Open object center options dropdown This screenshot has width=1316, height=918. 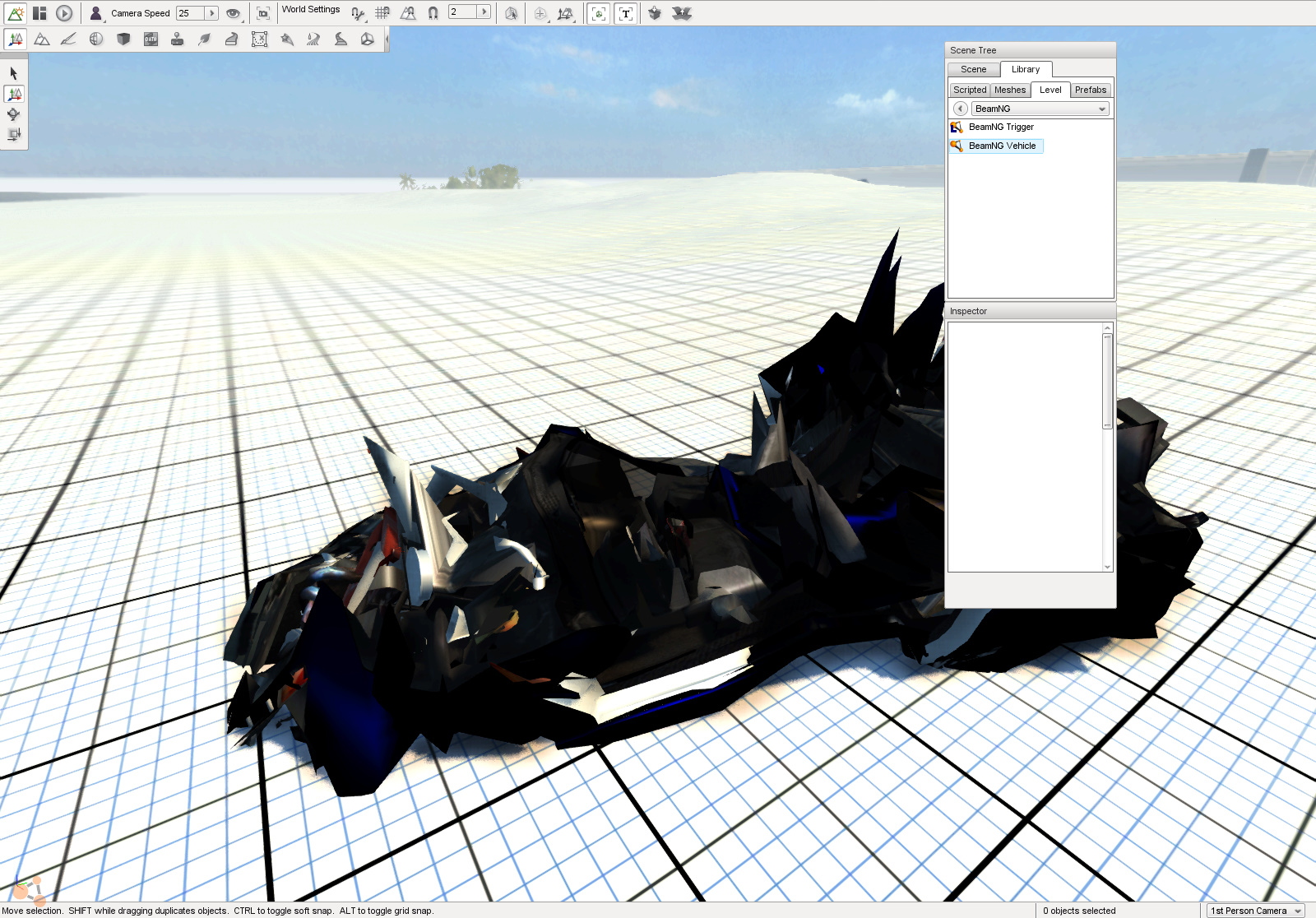540,13
